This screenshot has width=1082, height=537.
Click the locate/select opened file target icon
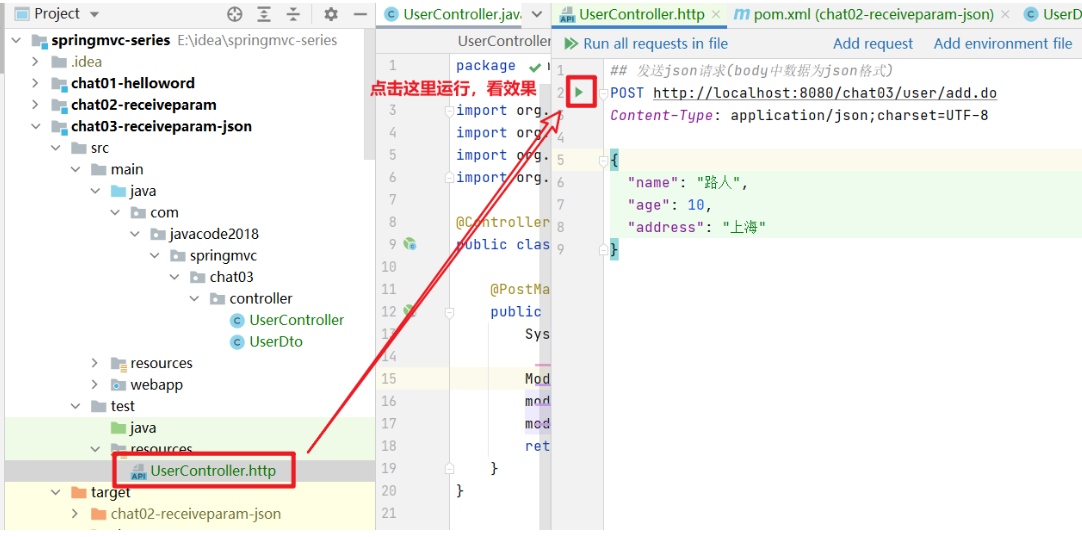click(x=235, y=14)
